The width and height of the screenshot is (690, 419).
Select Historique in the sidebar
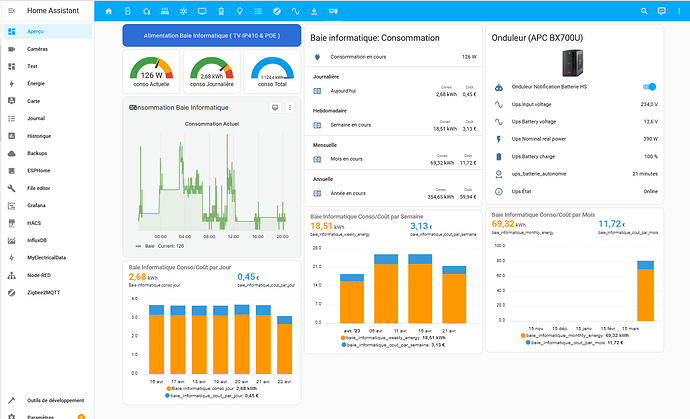click(x=39, y=135)
